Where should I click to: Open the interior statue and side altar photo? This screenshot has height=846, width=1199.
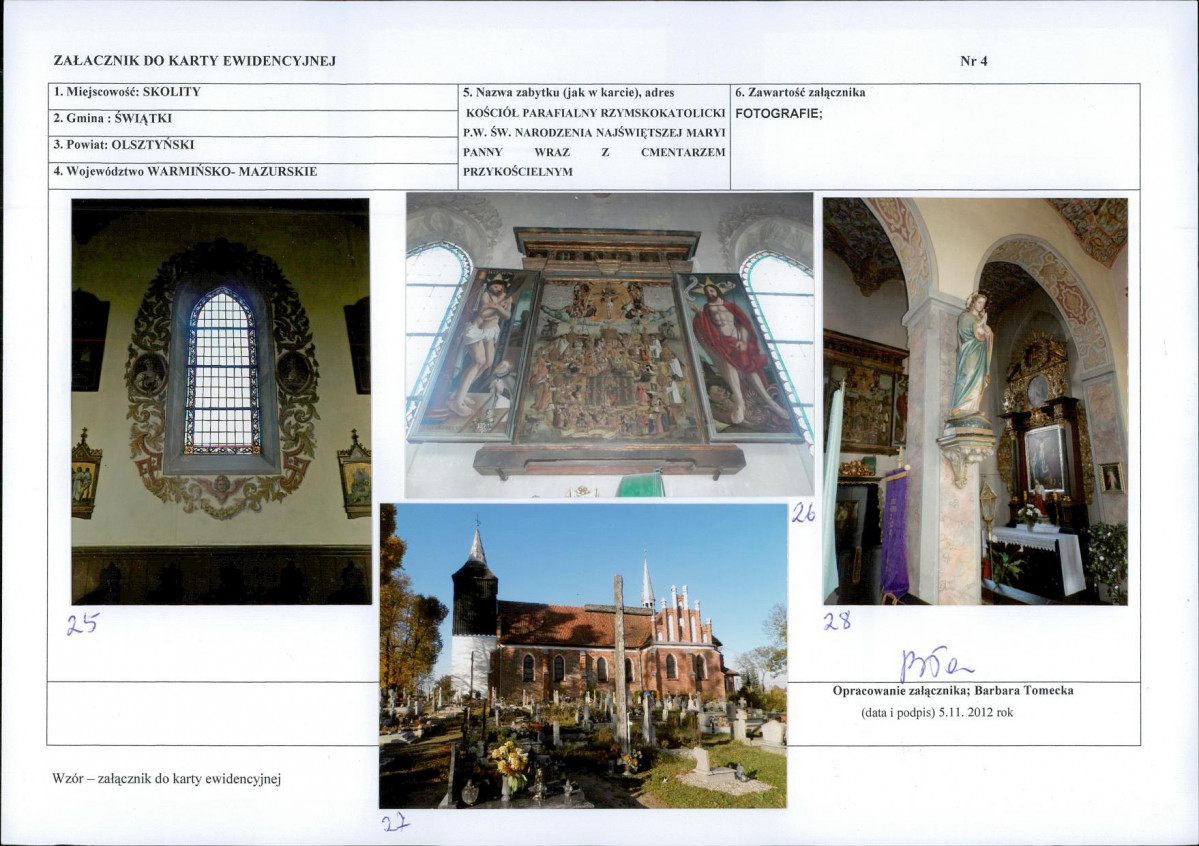point(975,402)
